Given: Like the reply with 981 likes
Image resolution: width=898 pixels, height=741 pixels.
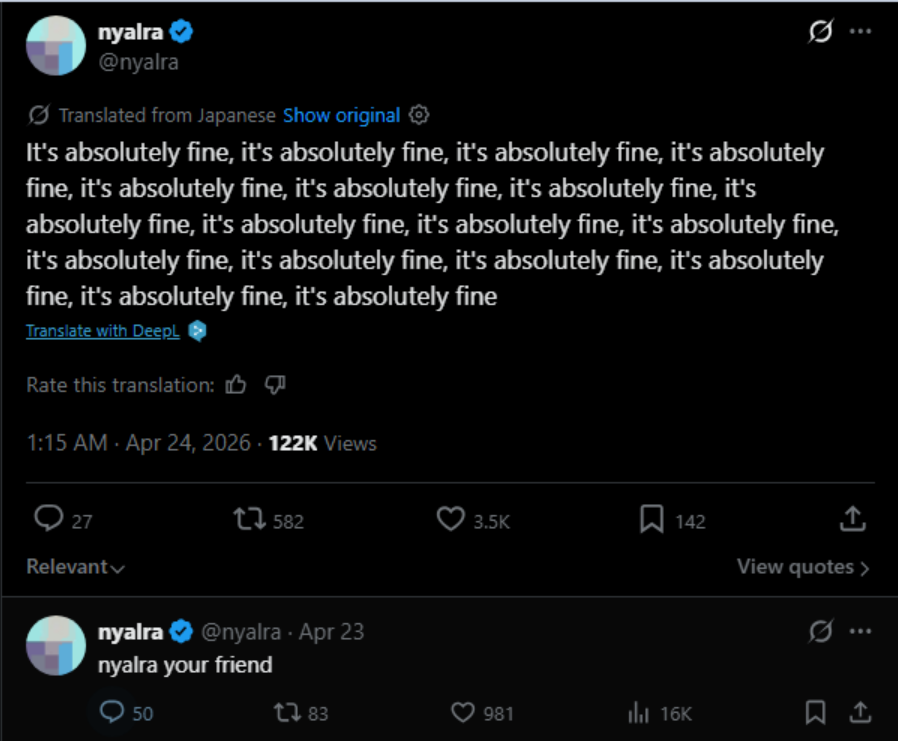Looking at the screenshot, I should click(x=462, y=712).
